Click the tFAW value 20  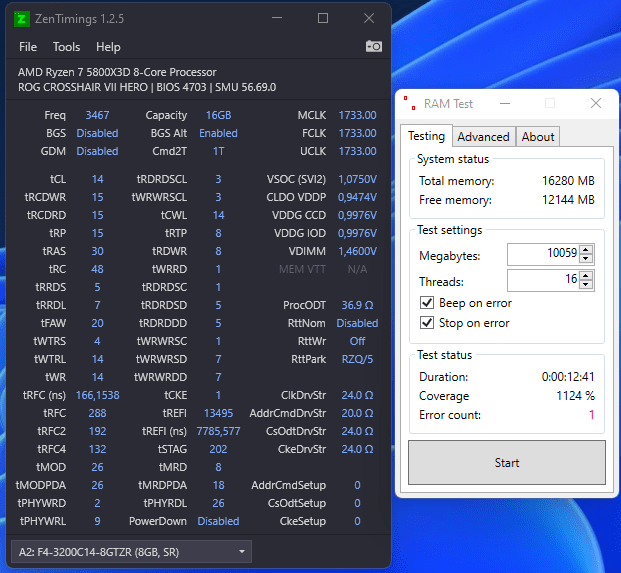(x=97, y=323)
